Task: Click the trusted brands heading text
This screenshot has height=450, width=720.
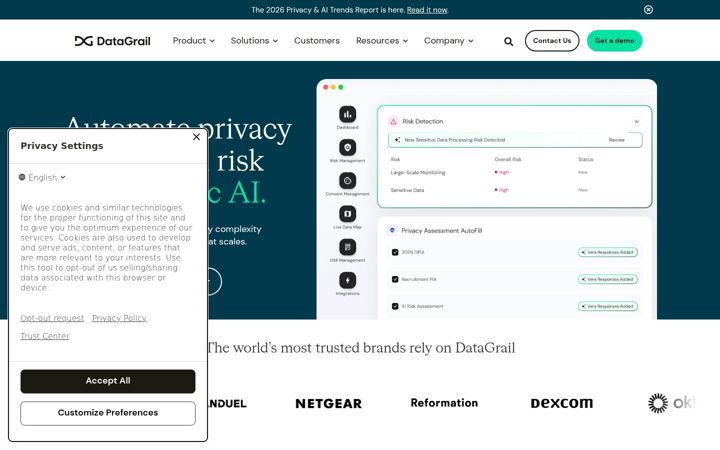Action: [360, 348]
